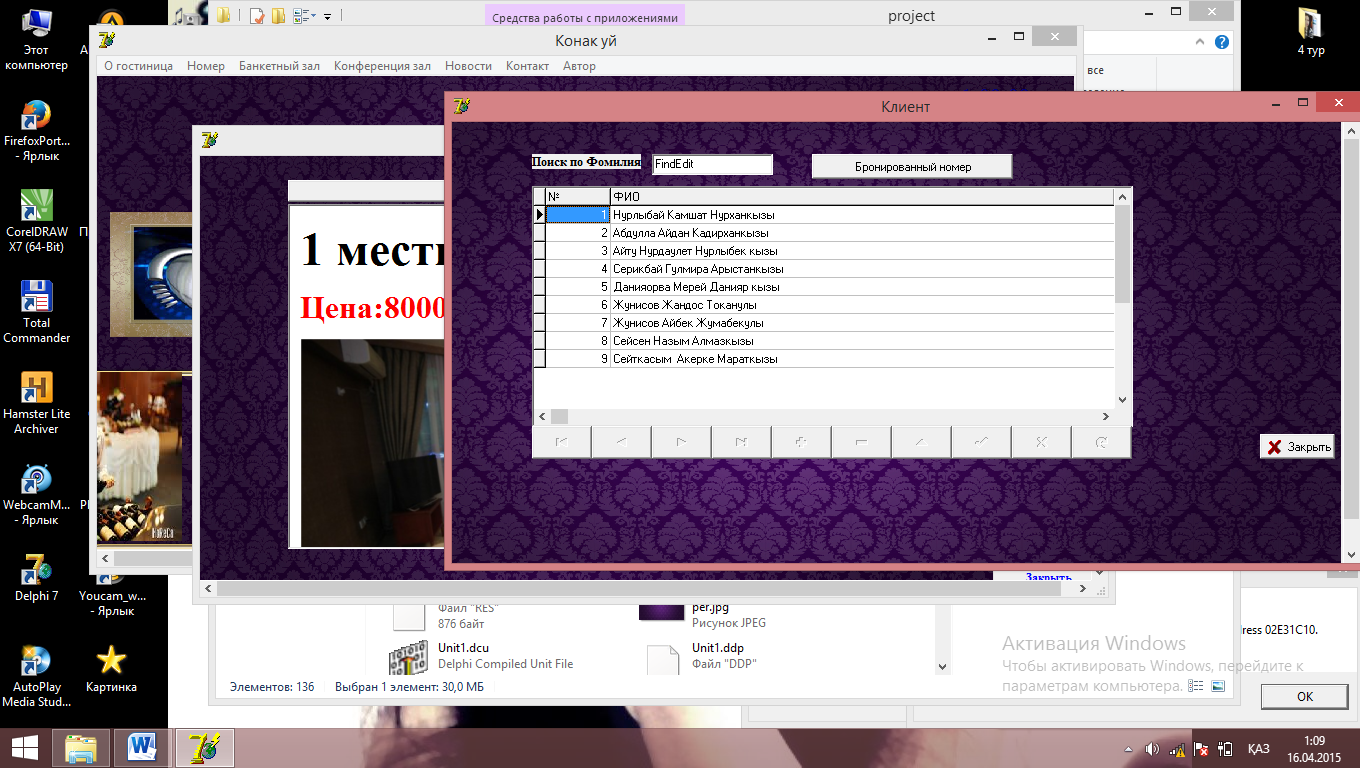Open Delphi 7 desktop icon
The width and height of the screenshot is (1360, 768).
37,578
